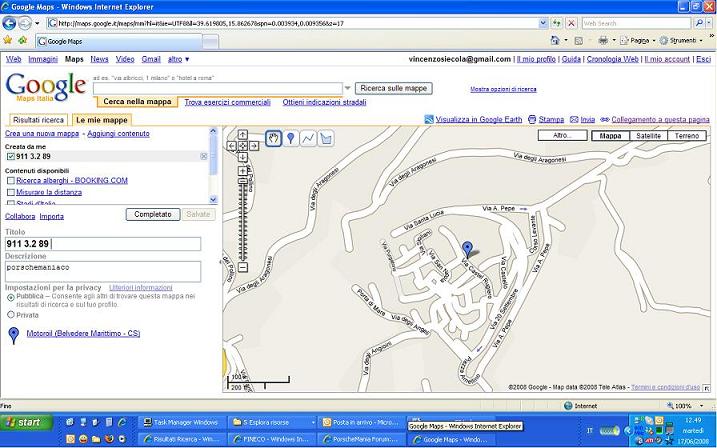
Task: Click the Firefox quick launch icon
Action: [109, 439]
